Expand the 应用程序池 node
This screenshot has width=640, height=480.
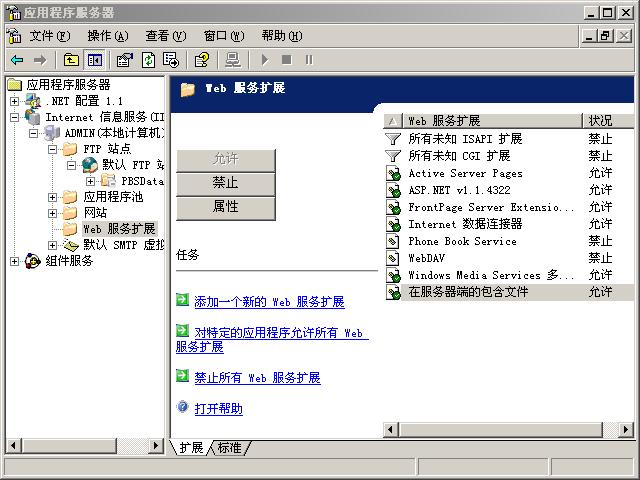coord(52,197)
